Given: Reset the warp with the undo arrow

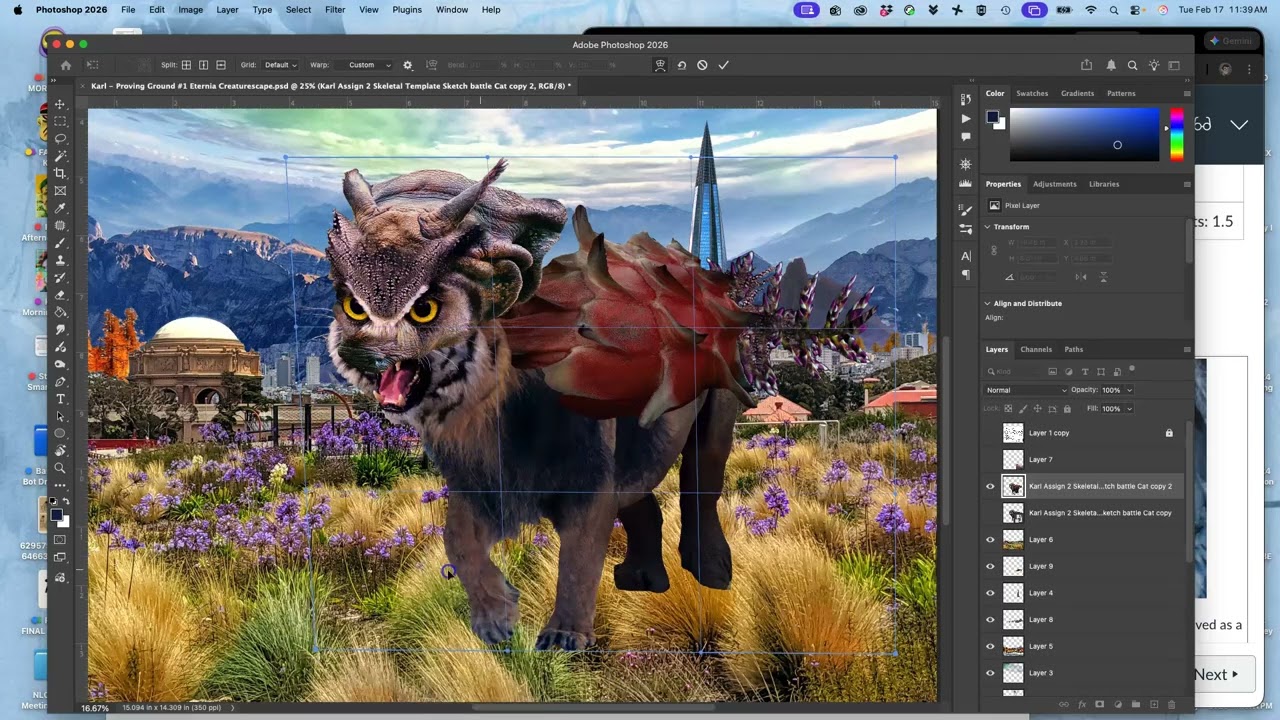Looking at the screenshot, I should click(x=681, y=65).
